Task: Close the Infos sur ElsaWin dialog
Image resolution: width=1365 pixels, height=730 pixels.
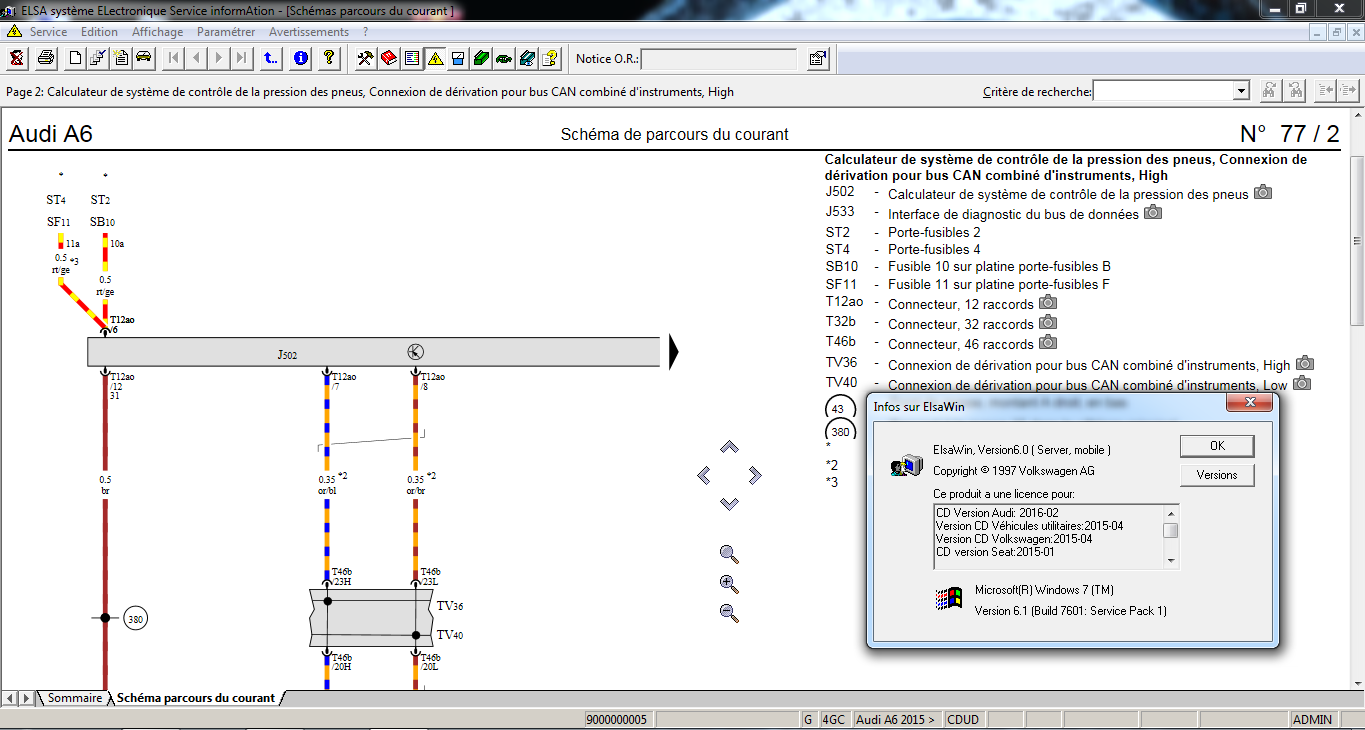Action: click(1249, 403)
